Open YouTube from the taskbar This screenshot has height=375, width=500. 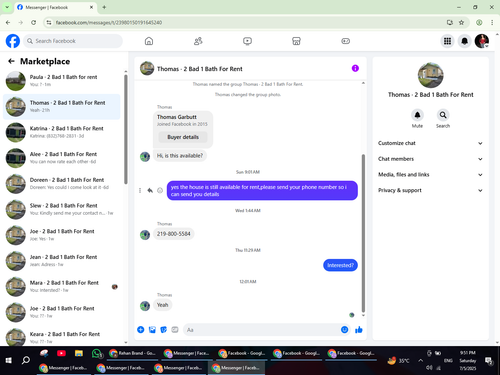(61, 353)
